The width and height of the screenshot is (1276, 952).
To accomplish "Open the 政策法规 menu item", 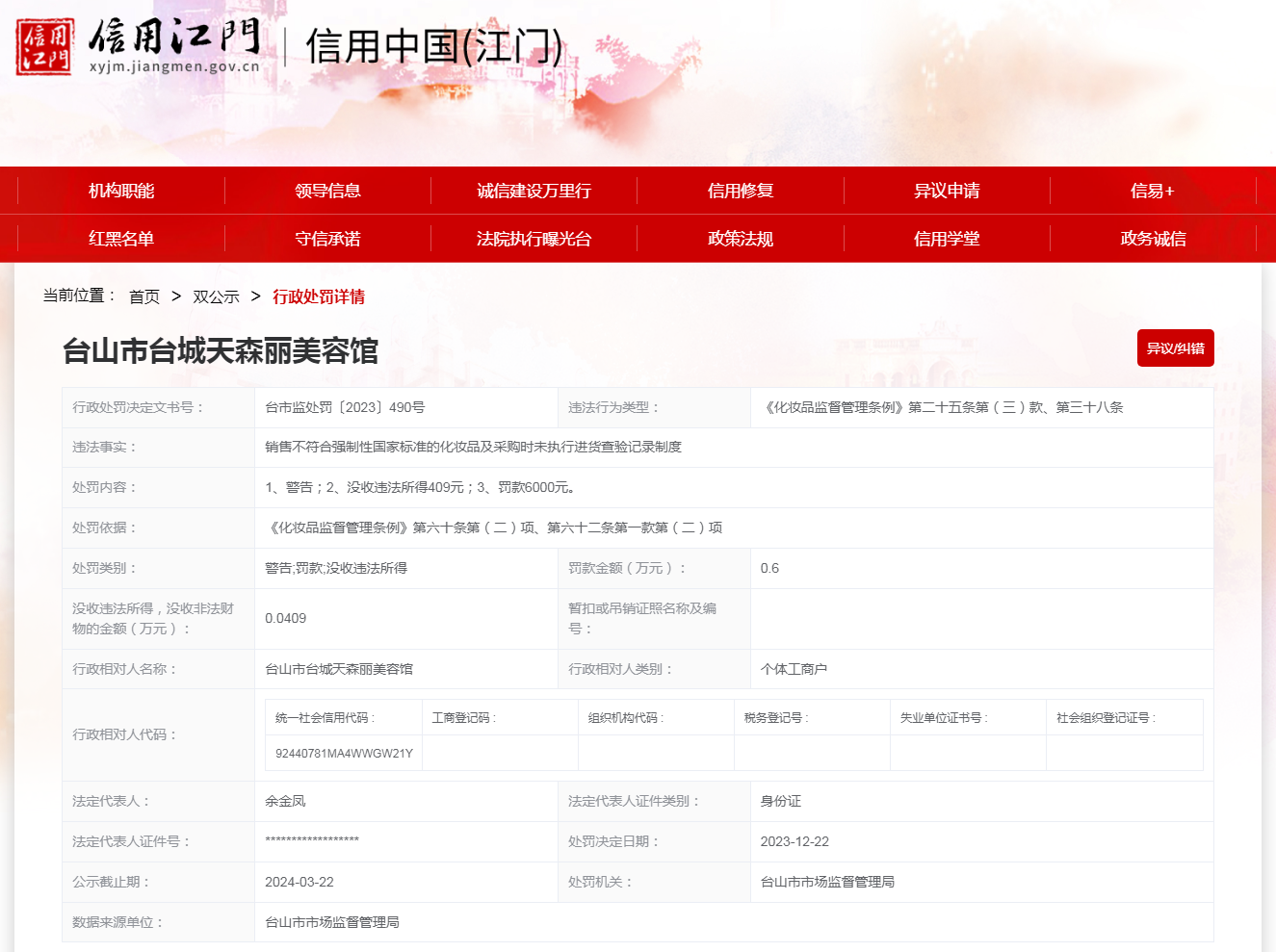I will pos(741,239).
